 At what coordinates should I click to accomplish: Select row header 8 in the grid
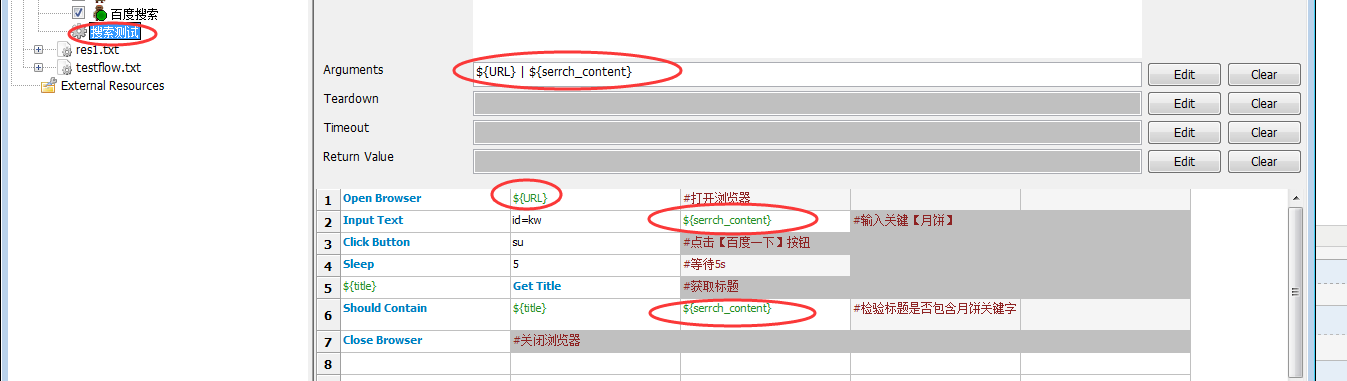[328, 364]
